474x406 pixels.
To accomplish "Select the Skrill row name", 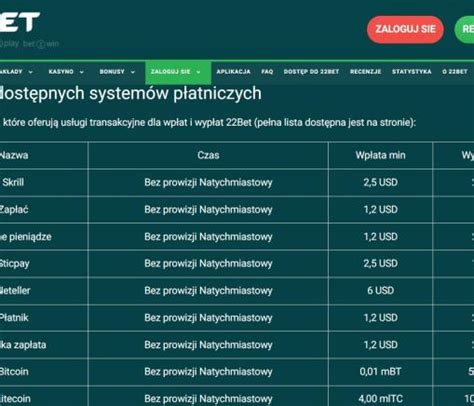I will click(x=13, y=182).
